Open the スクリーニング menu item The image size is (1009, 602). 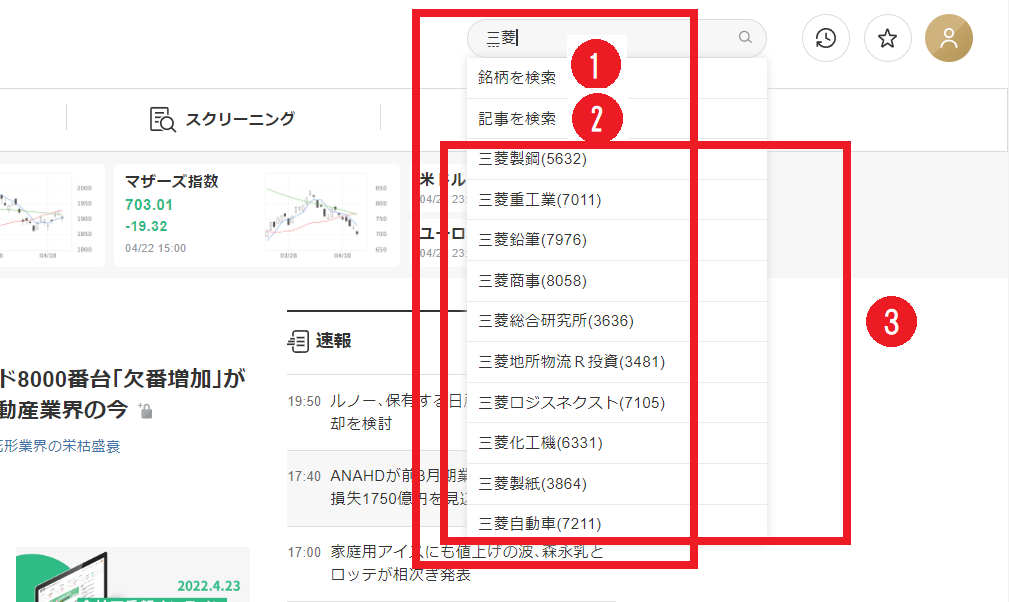click(x=223, y=119)
